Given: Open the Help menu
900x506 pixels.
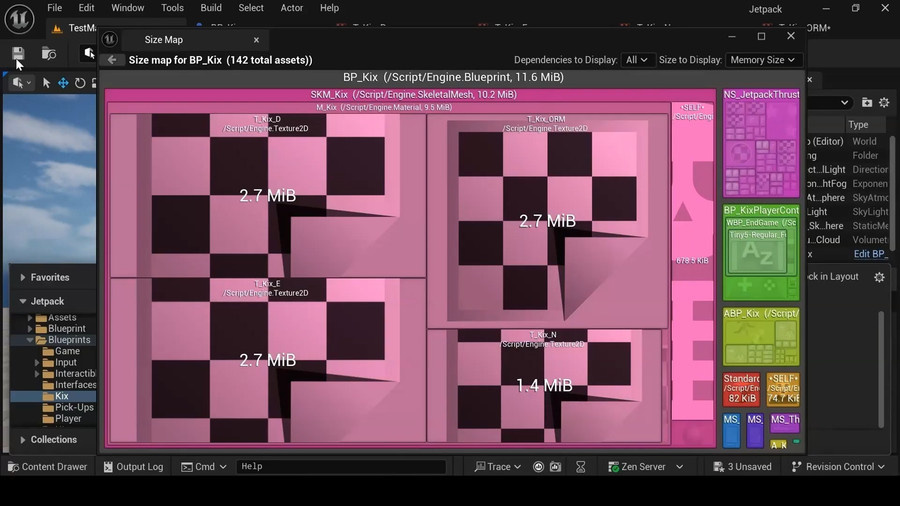Looking at the screenshot, I should pyautogui.click(x=329, y=8).
